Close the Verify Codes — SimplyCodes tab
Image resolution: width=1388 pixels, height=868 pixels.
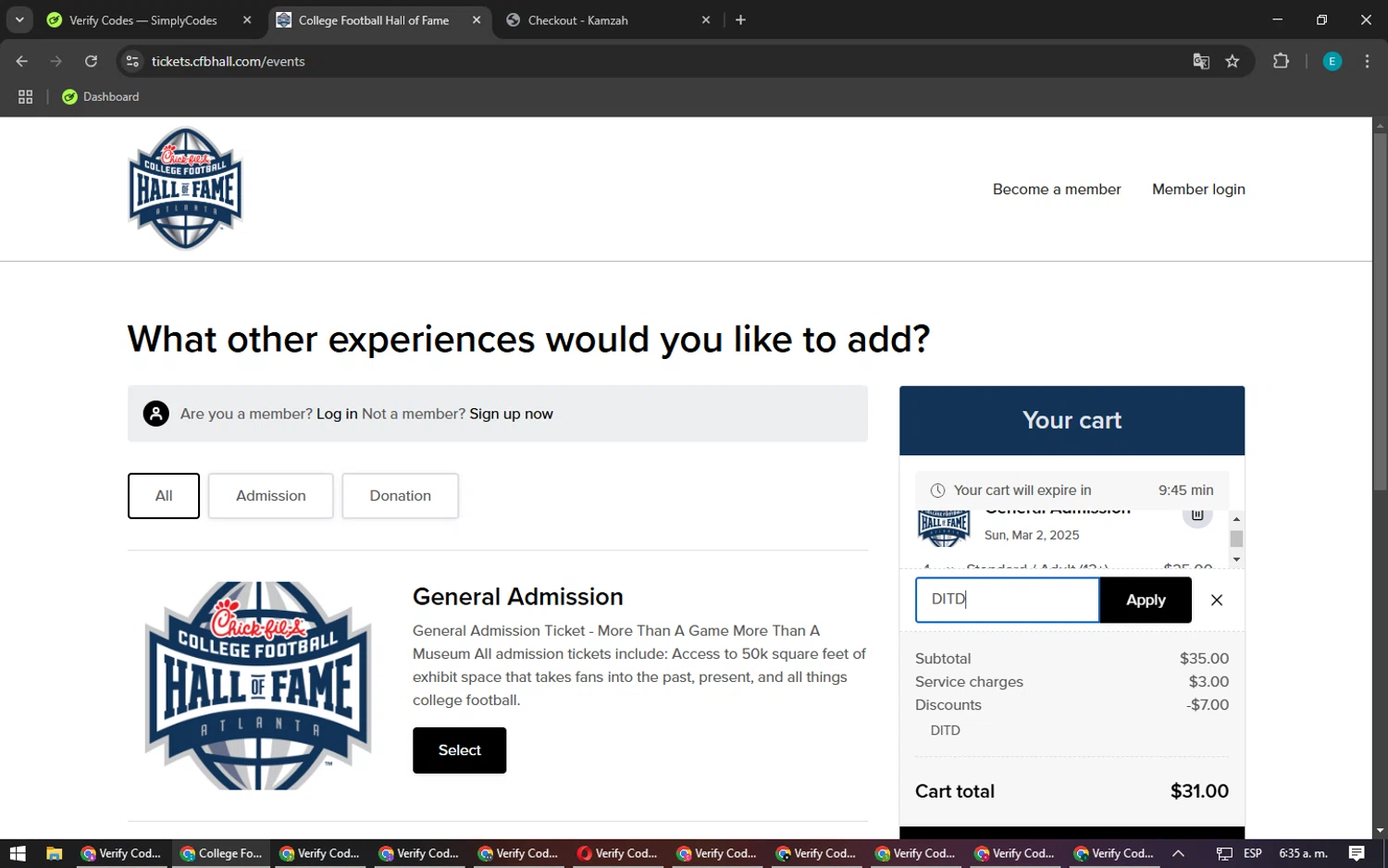click(x=247, y=20)
